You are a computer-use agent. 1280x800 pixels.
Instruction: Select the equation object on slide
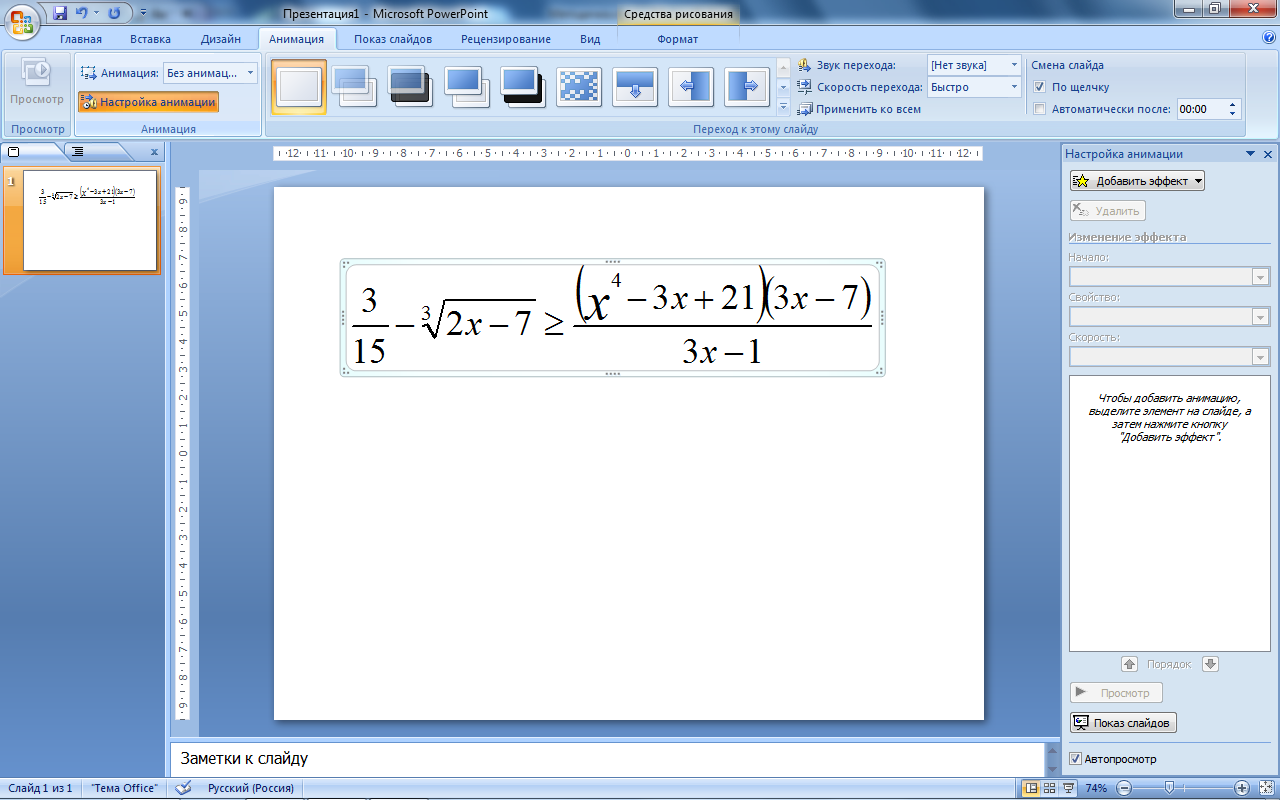click(x=612, y=318)
